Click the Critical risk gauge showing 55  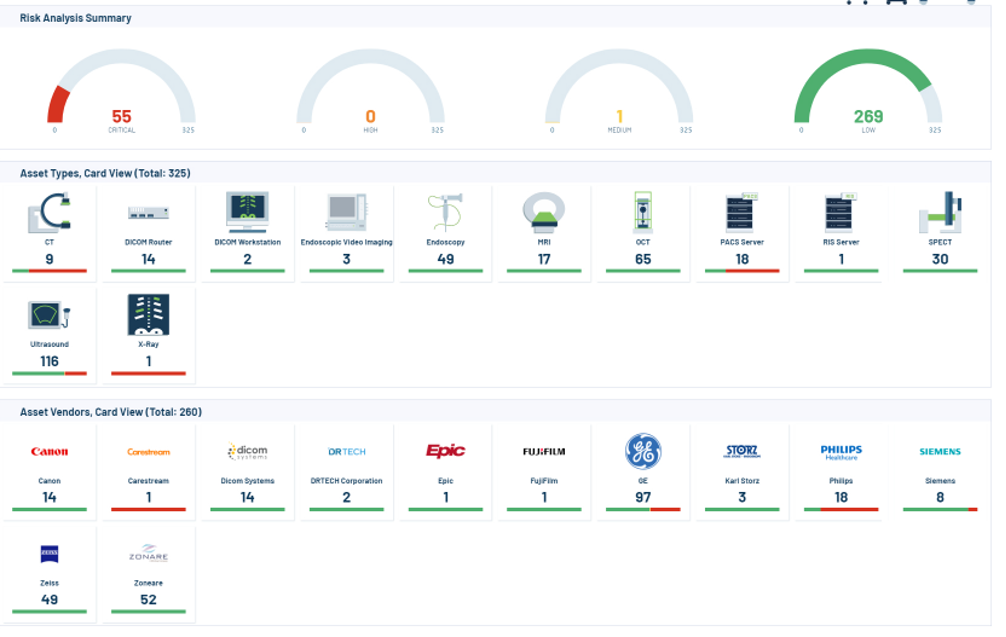121,90
